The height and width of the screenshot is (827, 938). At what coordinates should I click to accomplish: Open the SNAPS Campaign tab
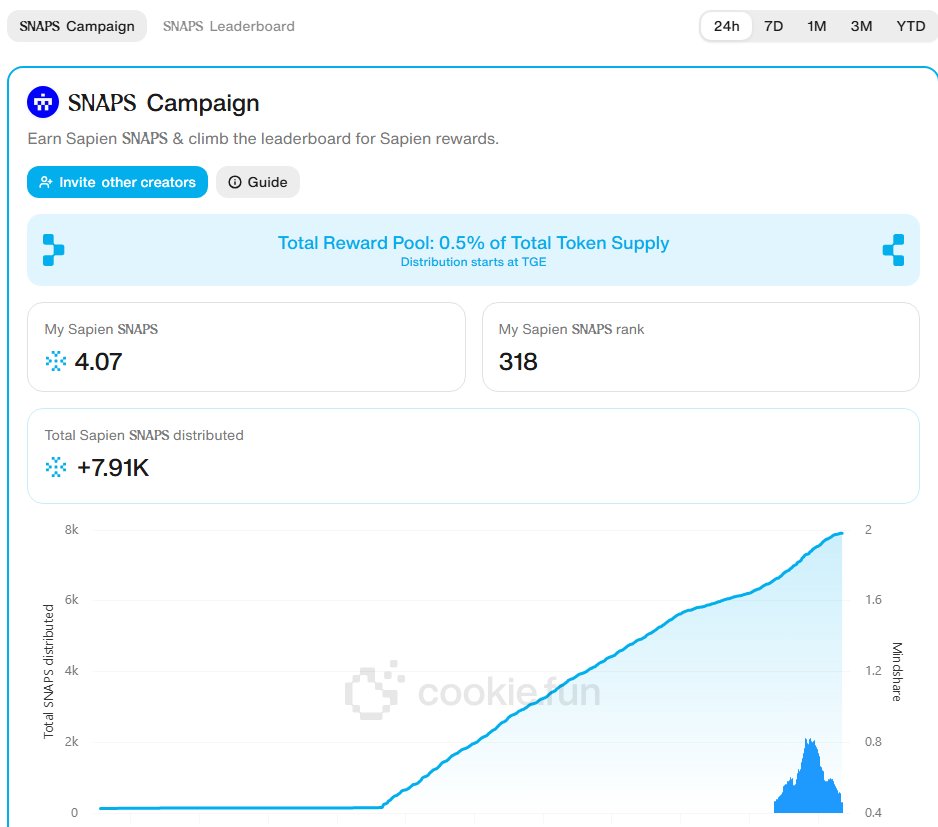(77, 26)
